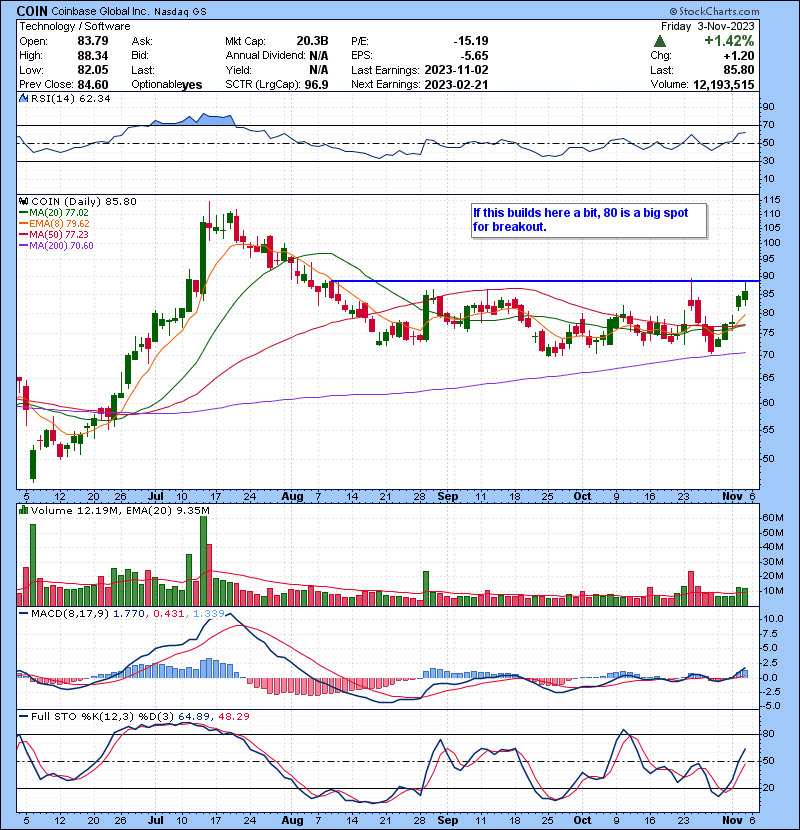Click the MA(20) 77.02 legend entry
The width and height of the screenshot is (800, 830).
pyautogui.click(x=54, y=213)
